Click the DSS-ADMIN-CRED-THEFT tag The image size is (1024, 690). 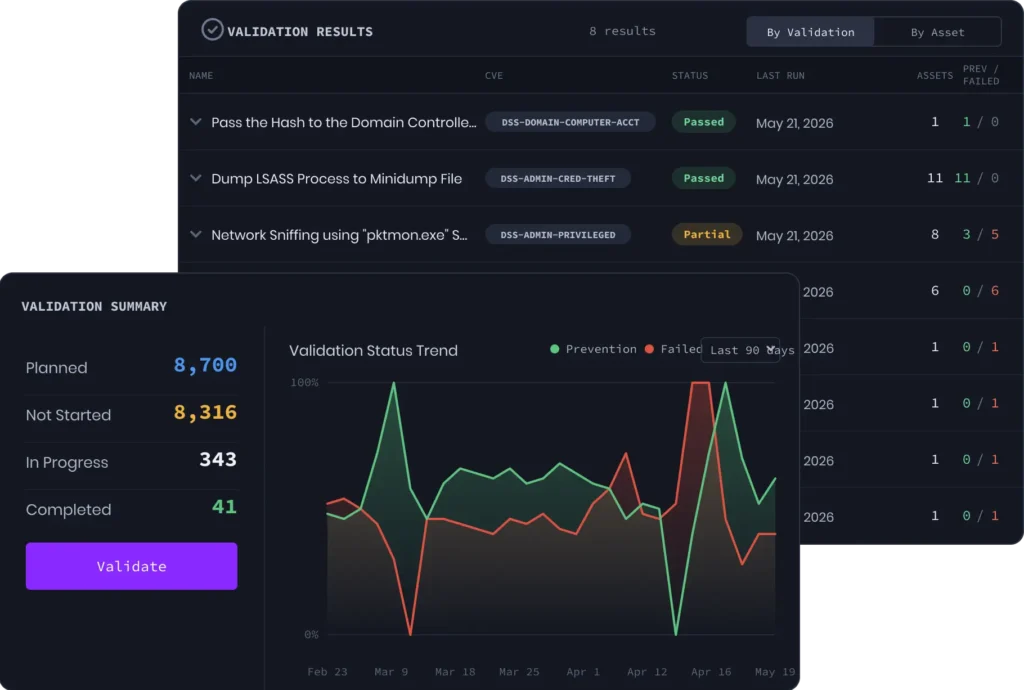558,178
